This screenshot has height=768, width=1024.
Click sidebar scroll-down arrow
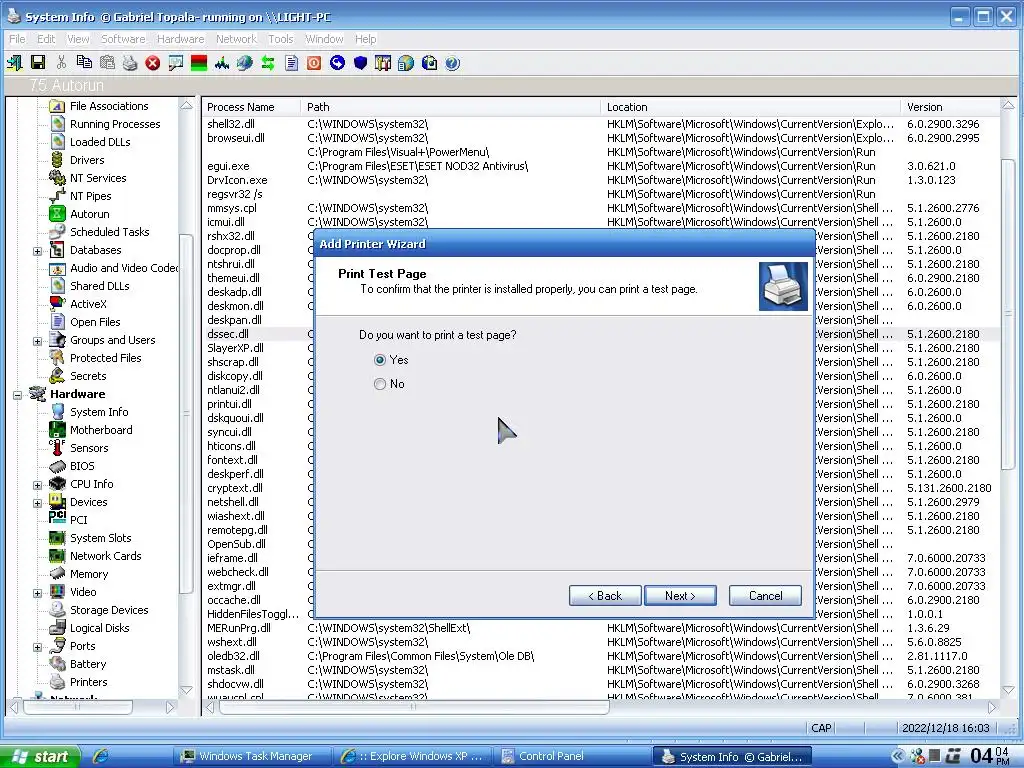click(x=186, y=690)
